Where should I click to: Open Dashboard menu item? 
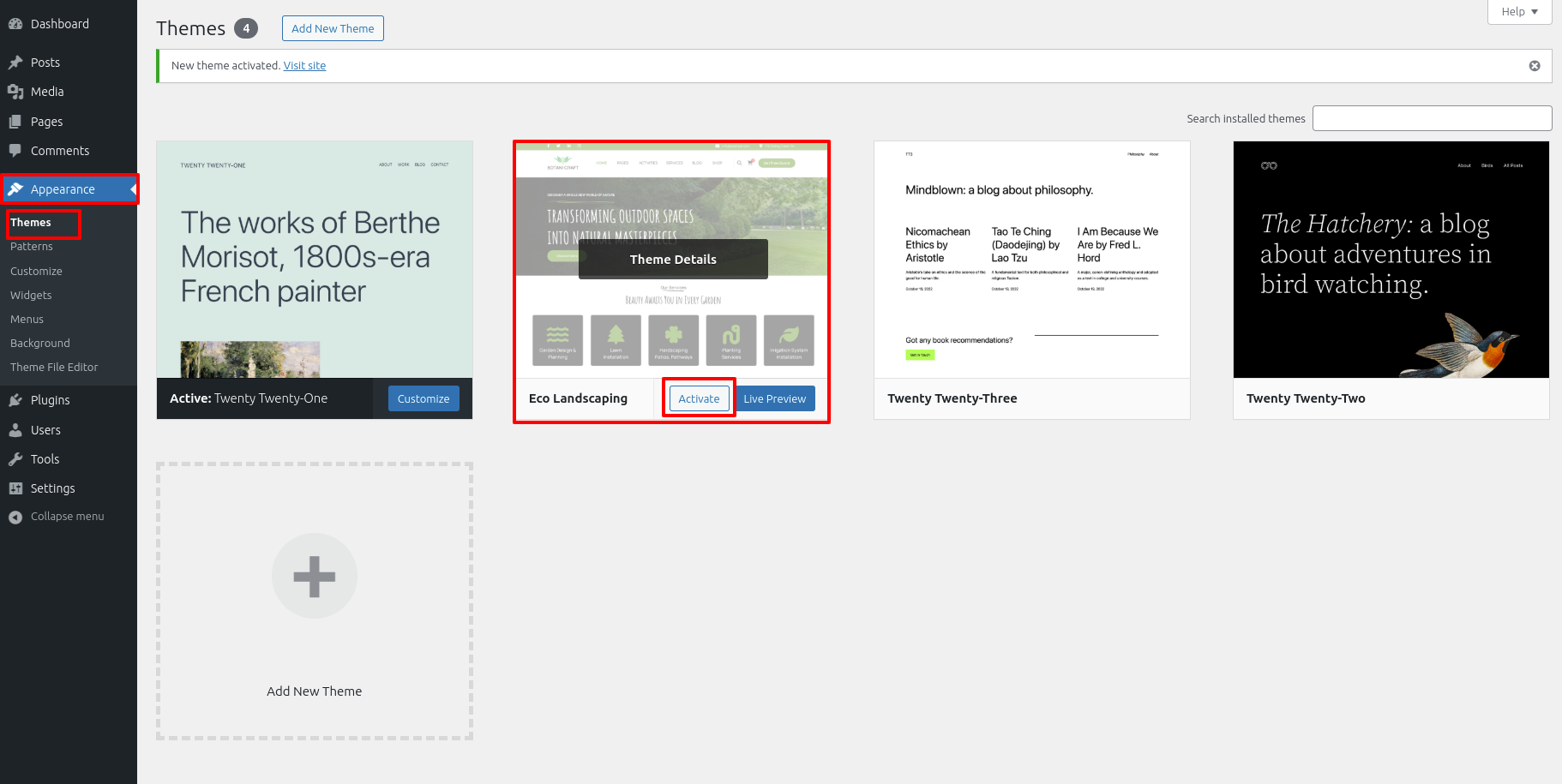pos(69,24)
